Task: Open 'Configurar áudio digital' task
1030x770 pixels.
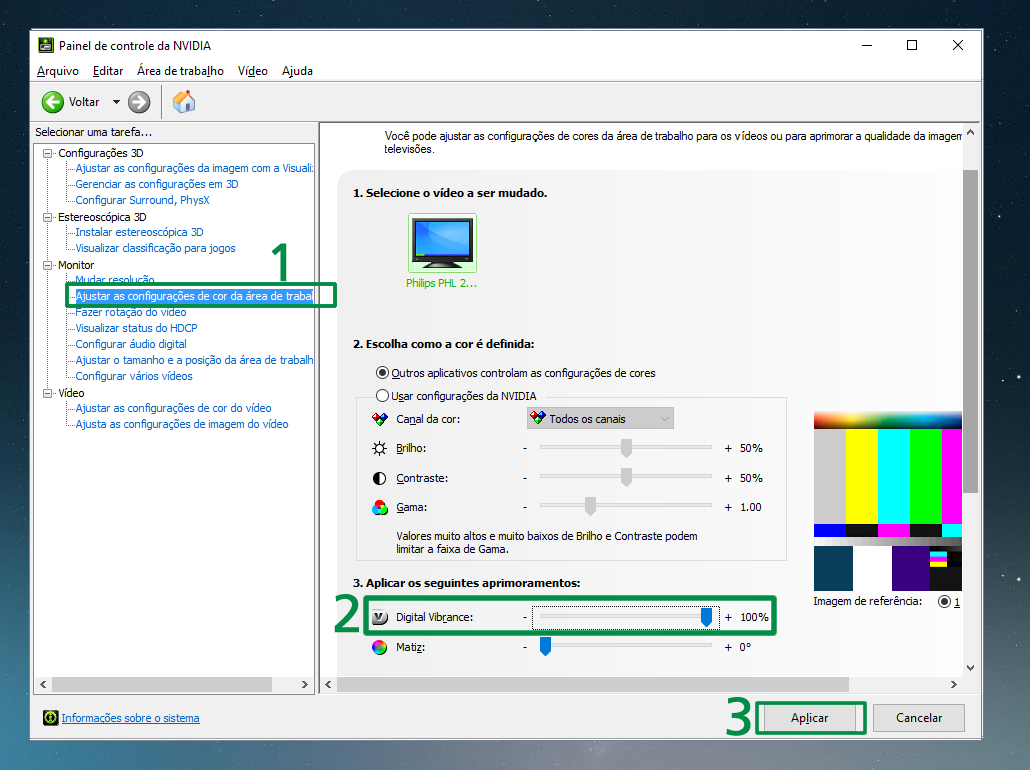Action: click(x=131, y=344)
